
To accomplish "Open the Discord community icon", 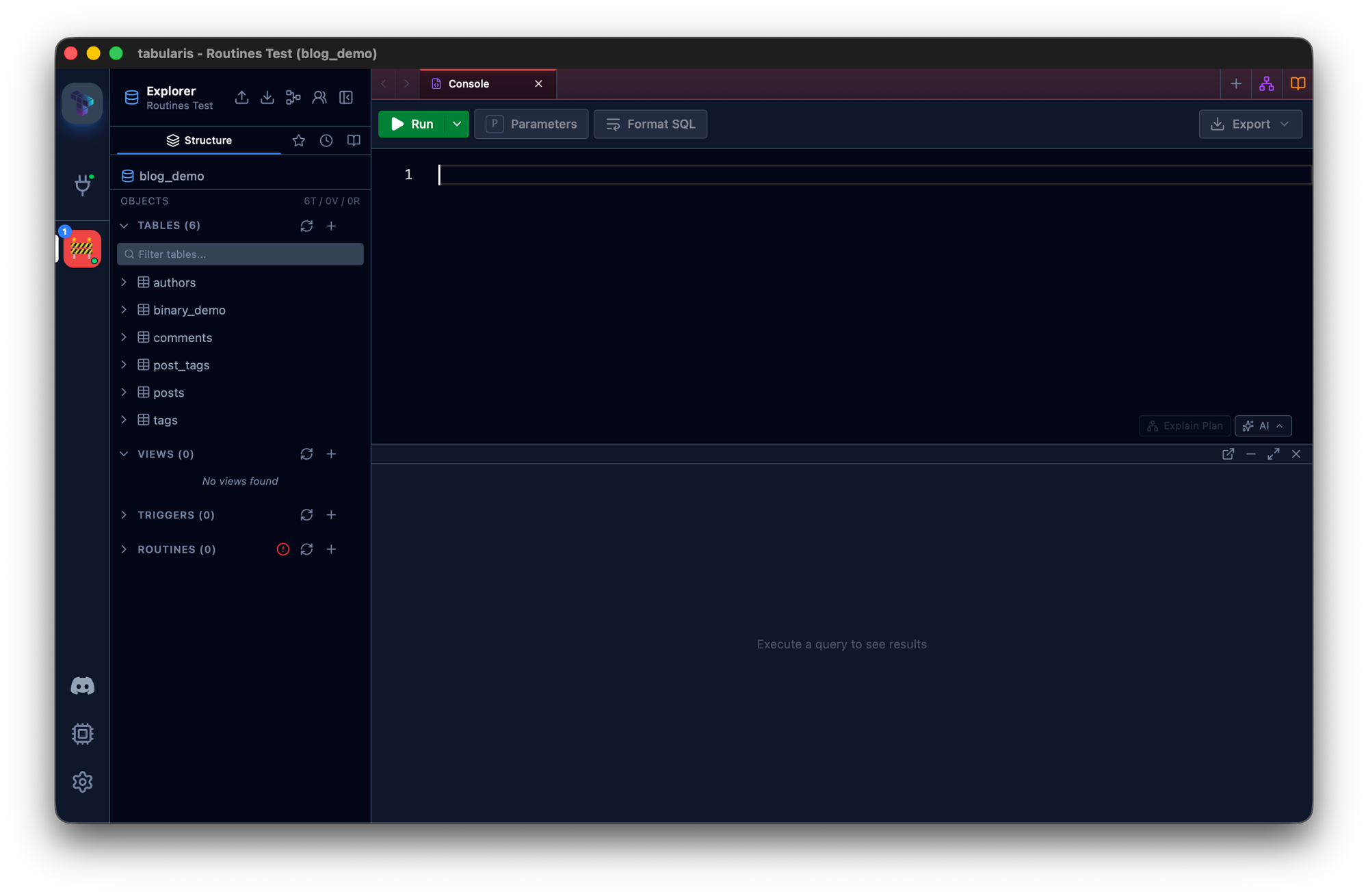I will [x=82, y=685].
